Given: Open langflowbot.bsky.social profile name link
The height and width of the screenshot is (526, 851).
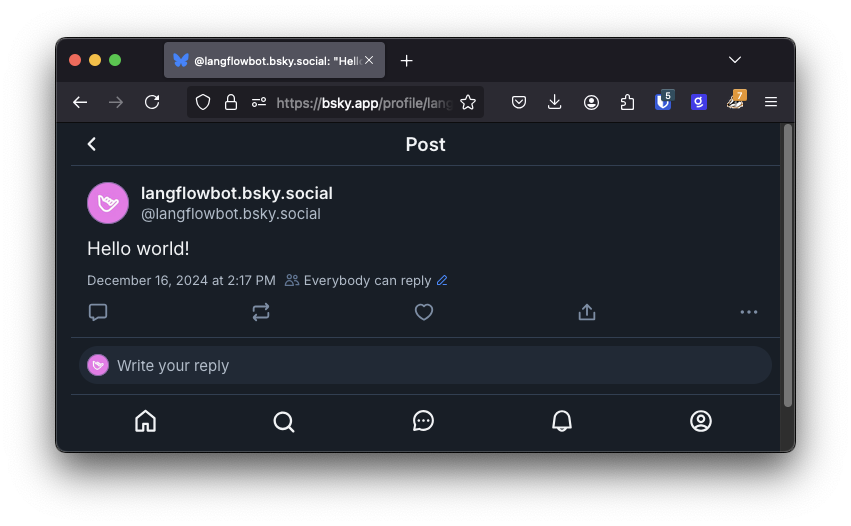Looking at the screenshot, I should 237,193.
